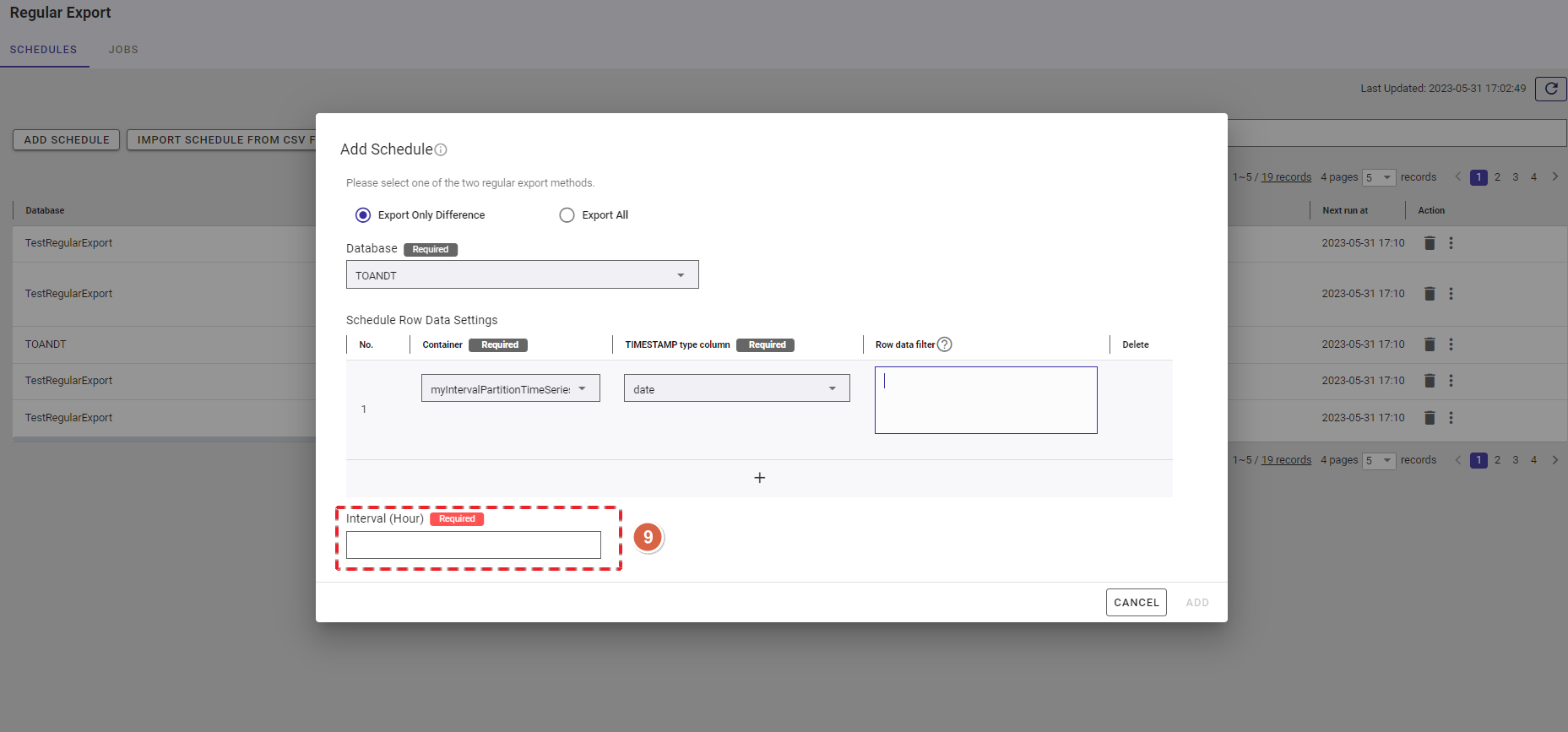The height and width of the screenshot is (732, 1568).
Task: Click the plus icon to add row
Action: [x=759, y=478]
